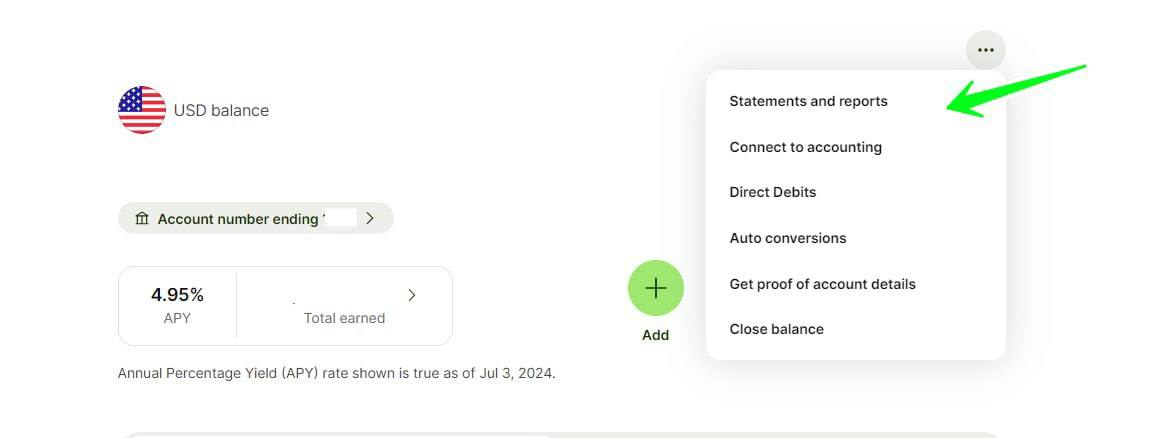The image size is (1157, 438).
Task: Click the 4.95% rate value
Action: [177, 295]
